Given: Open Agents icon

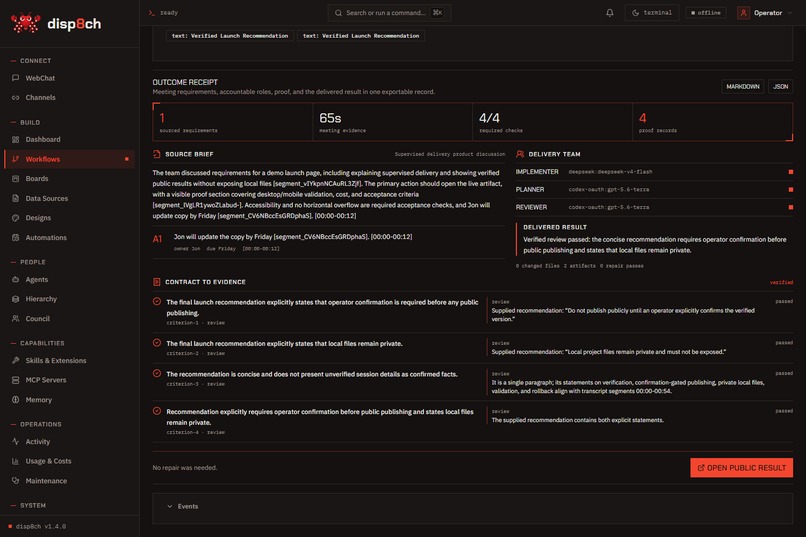Looking at the screenshot, I should [x=15, y=280].
